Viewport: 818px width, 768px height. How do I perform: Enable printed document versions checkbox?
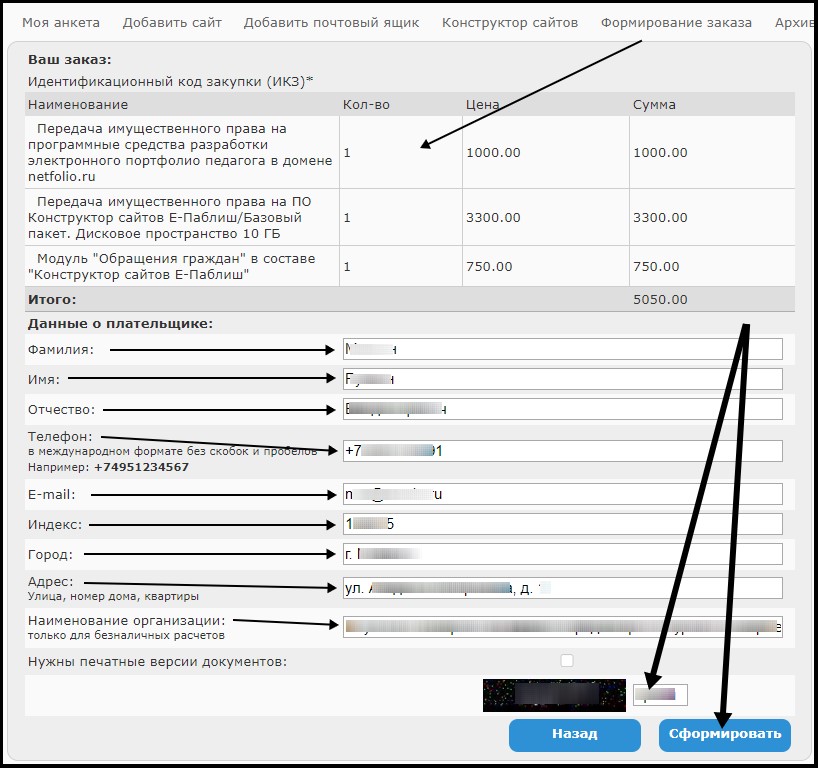(x=567, y=661)
